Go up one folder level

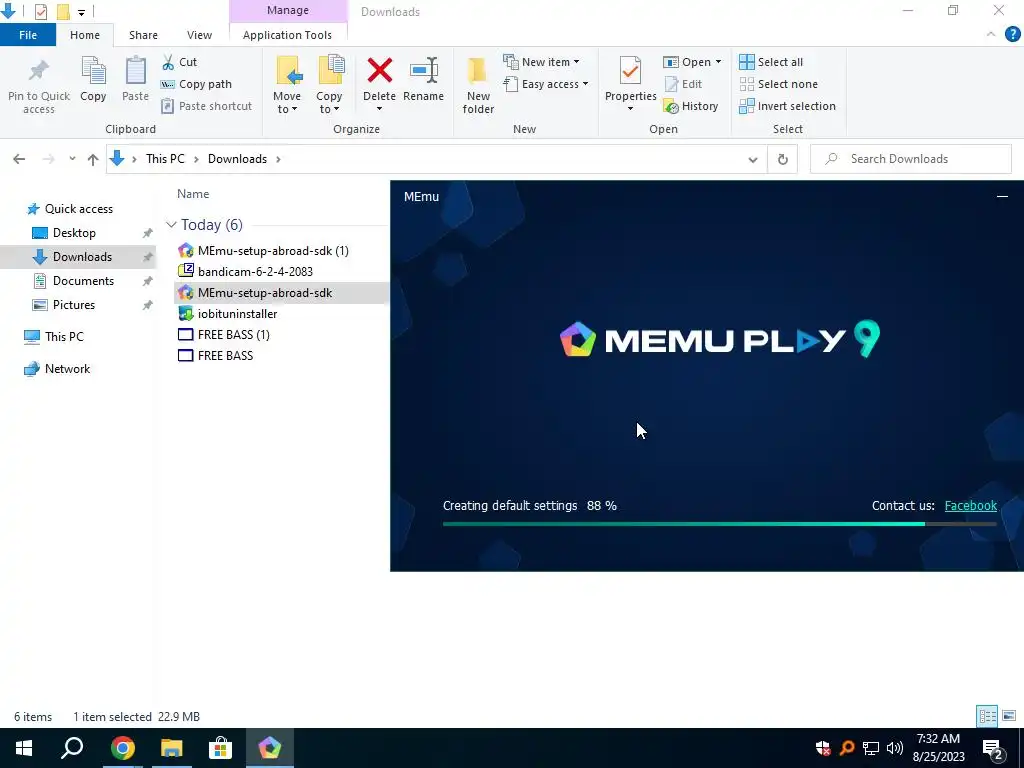[93, 159]
